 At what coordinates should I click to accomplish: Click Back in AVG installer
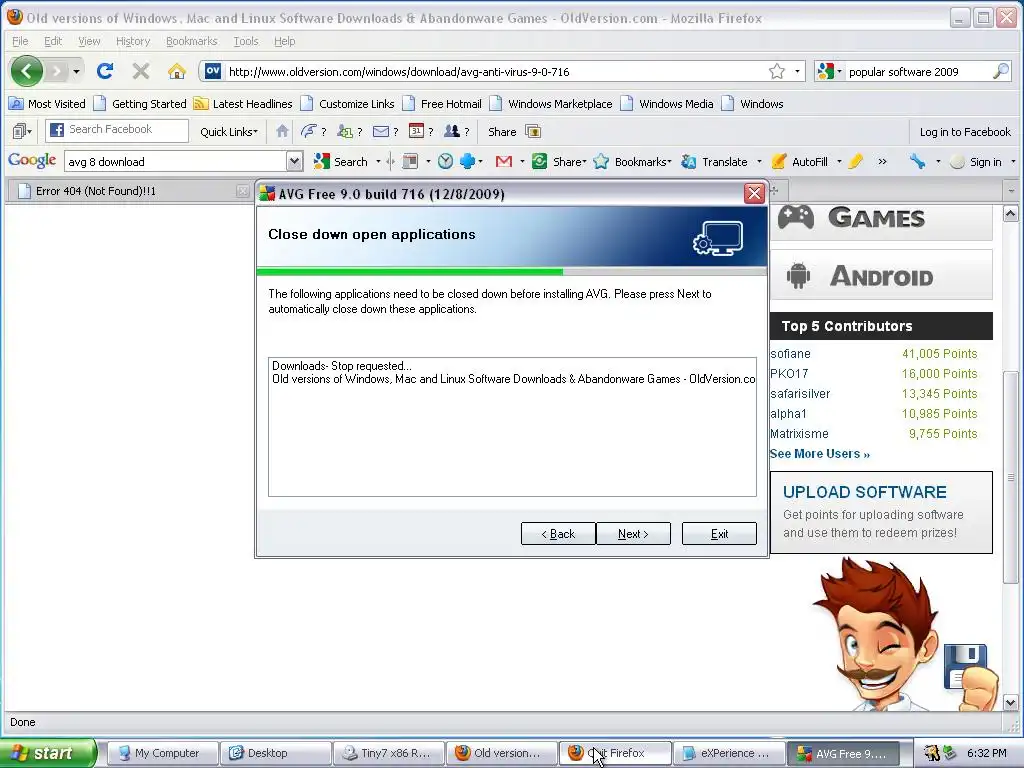coord(558,534)
